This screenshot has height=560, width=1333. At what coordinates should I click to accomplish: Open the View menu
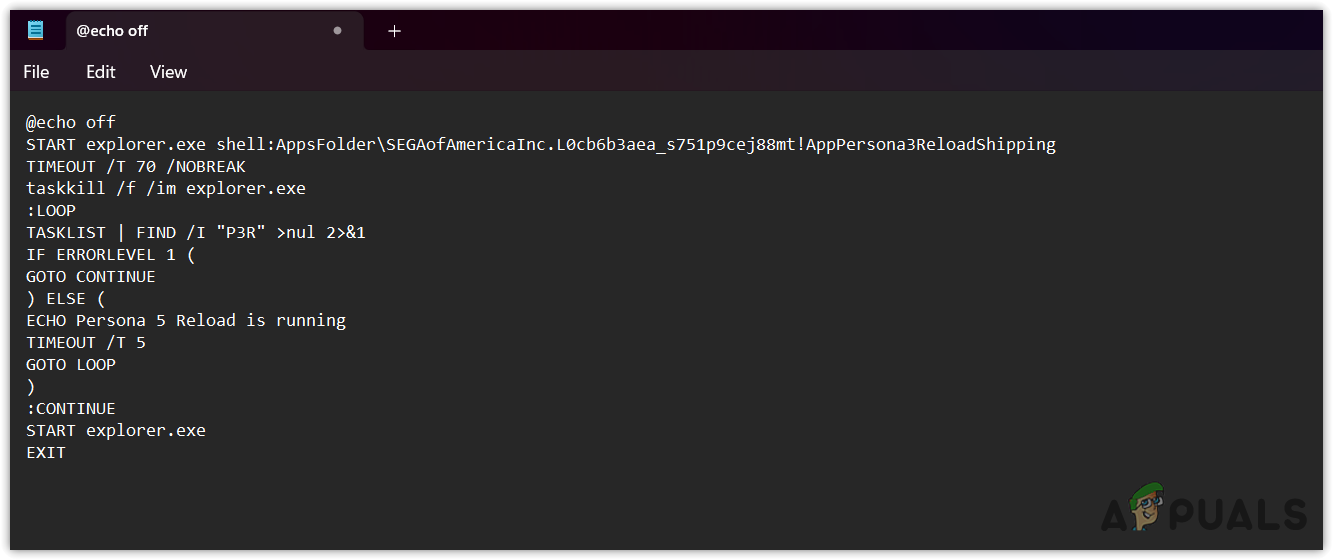(x=168, y=72)
